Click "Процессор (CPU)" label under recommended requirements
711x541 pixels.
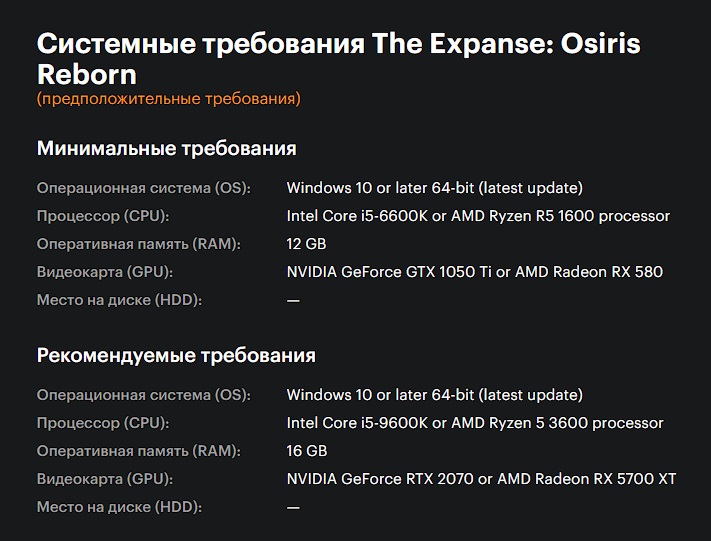103,423
